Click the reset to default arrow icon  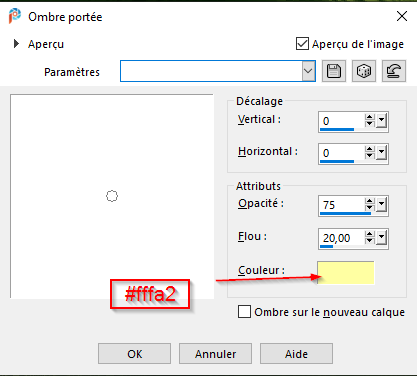[394, 71]
